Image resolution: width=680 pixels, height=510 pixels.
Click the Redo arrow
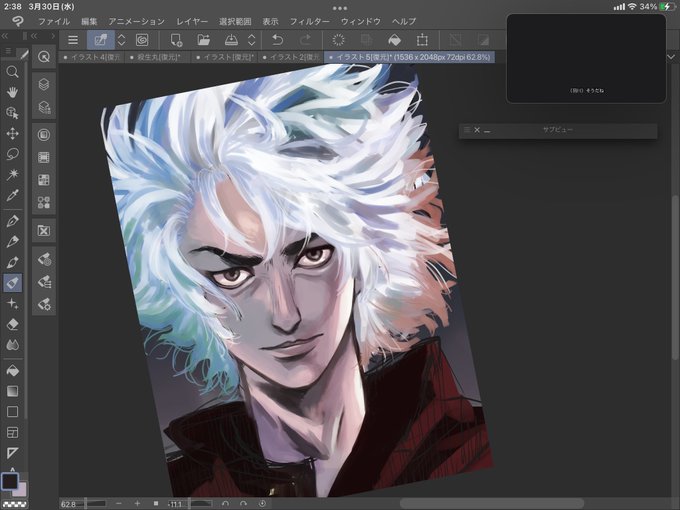pyautogui.click(x=305, y=40)
